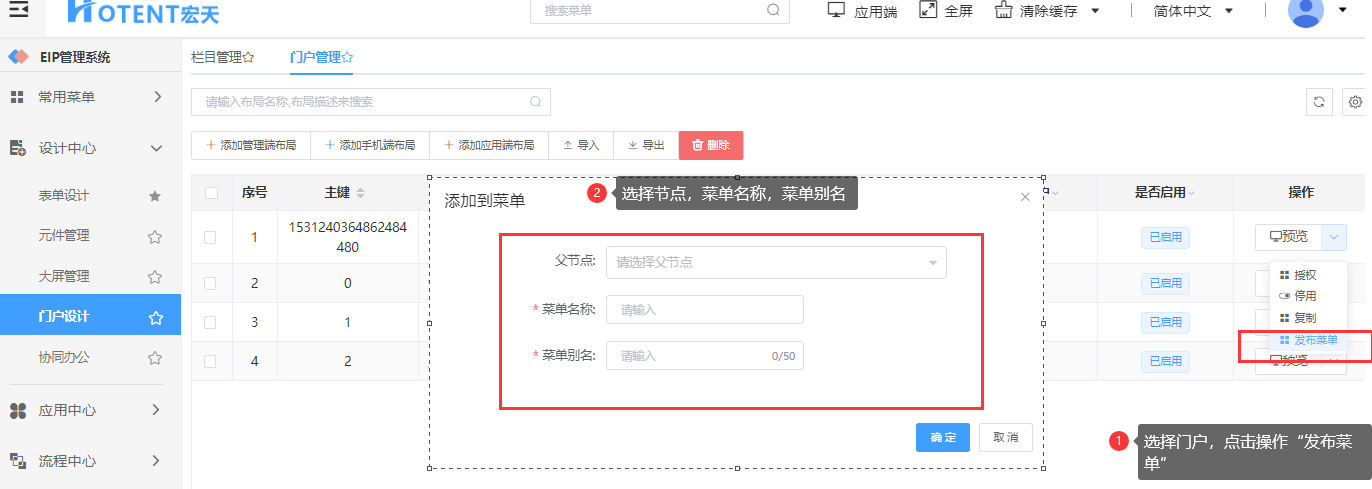Click 添加管理端布局 button

click(251, 145)
